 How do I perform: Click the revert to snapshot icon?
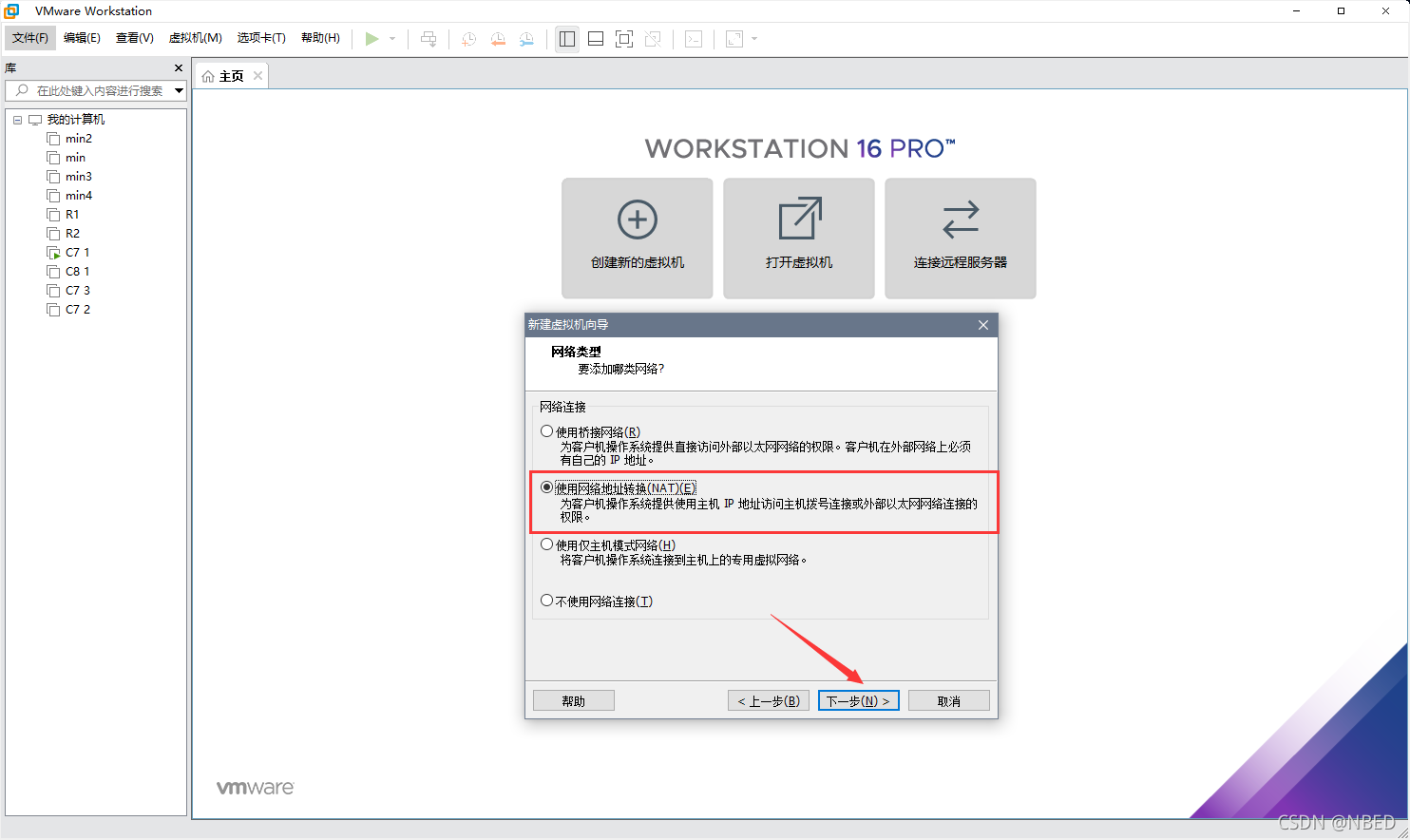click(x=498, y=39)
